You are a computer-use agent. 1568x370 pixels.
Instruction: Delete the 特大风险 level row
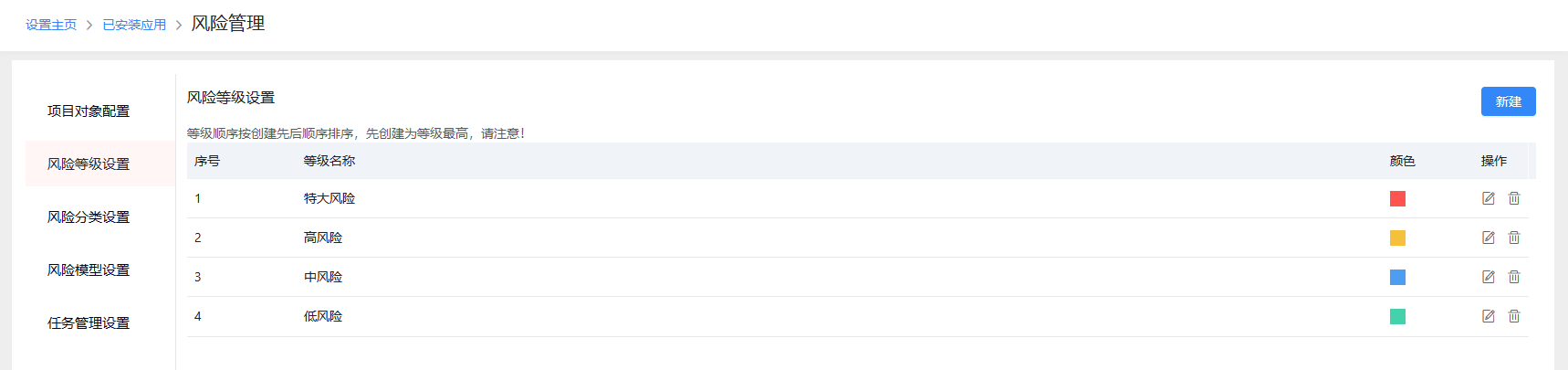tap(1514, 198)
